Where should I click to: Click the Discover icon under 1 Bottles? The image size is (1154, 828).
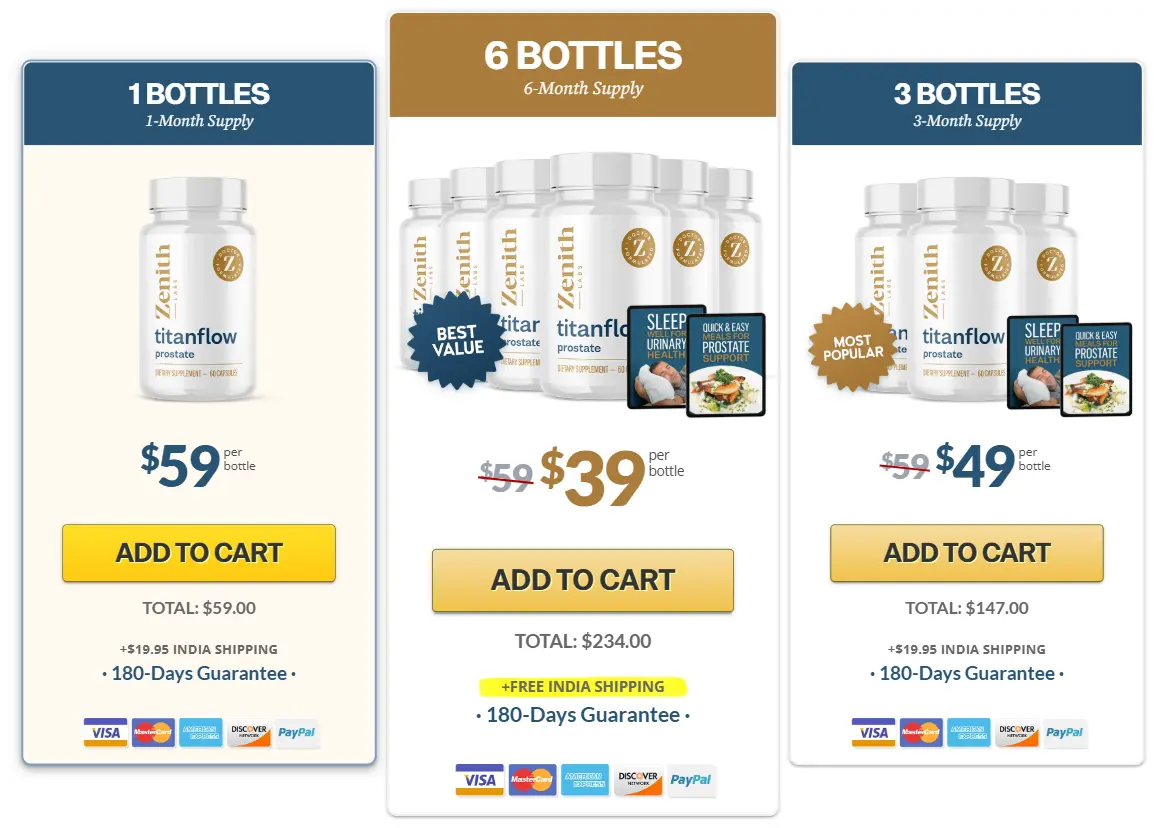point(249,733)
